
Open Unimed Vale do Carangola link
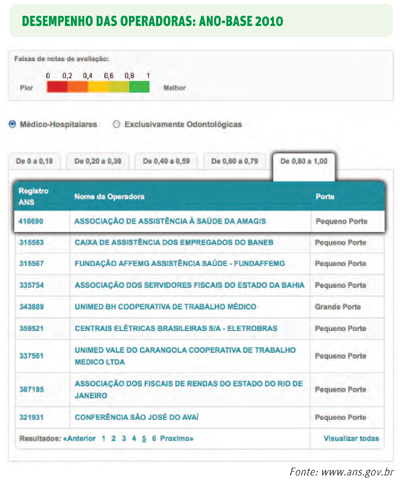point(185,356)
